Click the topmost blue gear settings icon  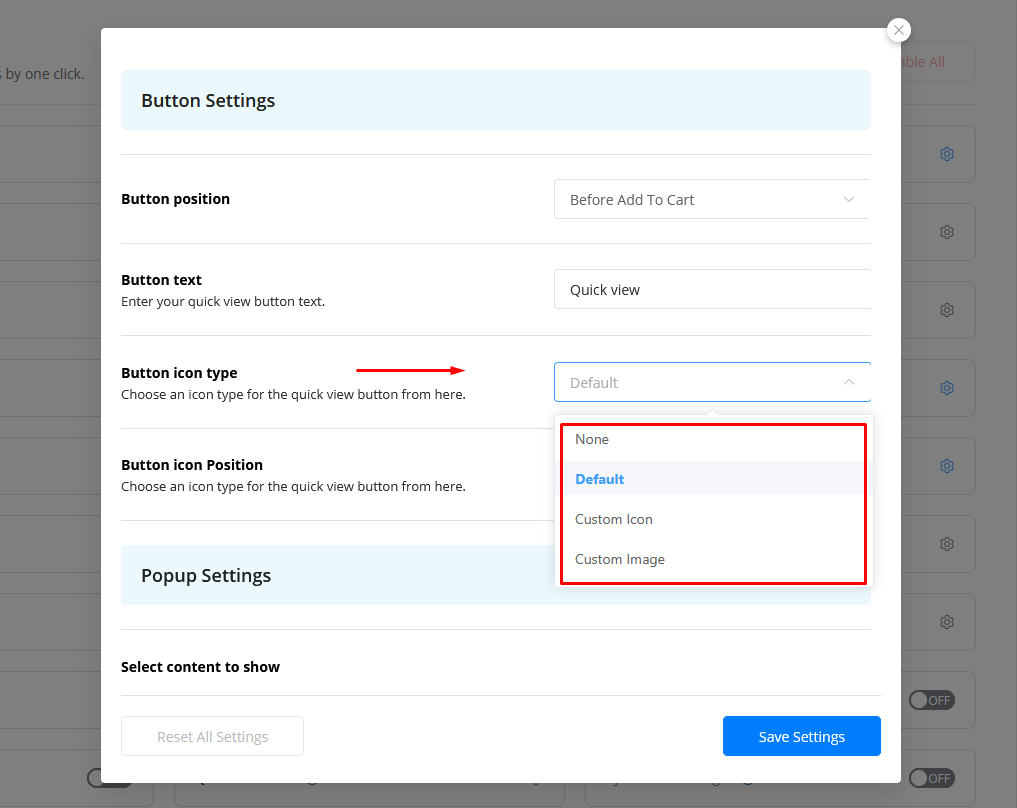946,154
